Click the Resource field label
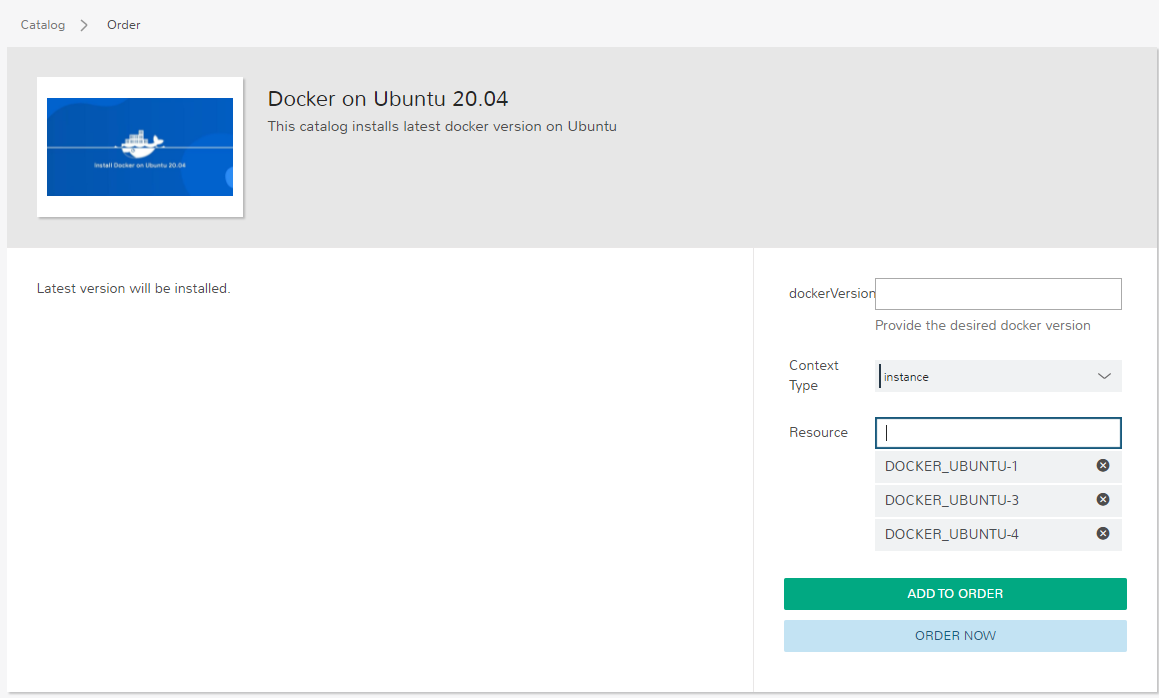 click(818, 433)
